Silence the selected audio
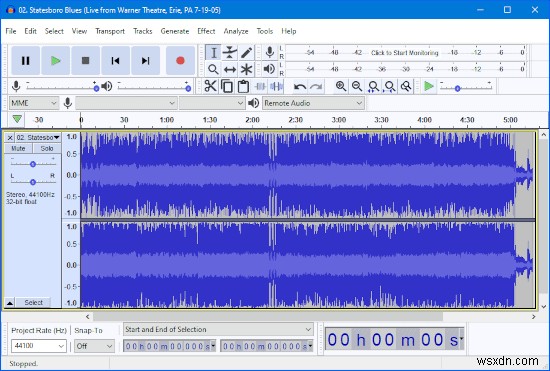The width and height of the screenshot is (550, 371). (276, 86)
